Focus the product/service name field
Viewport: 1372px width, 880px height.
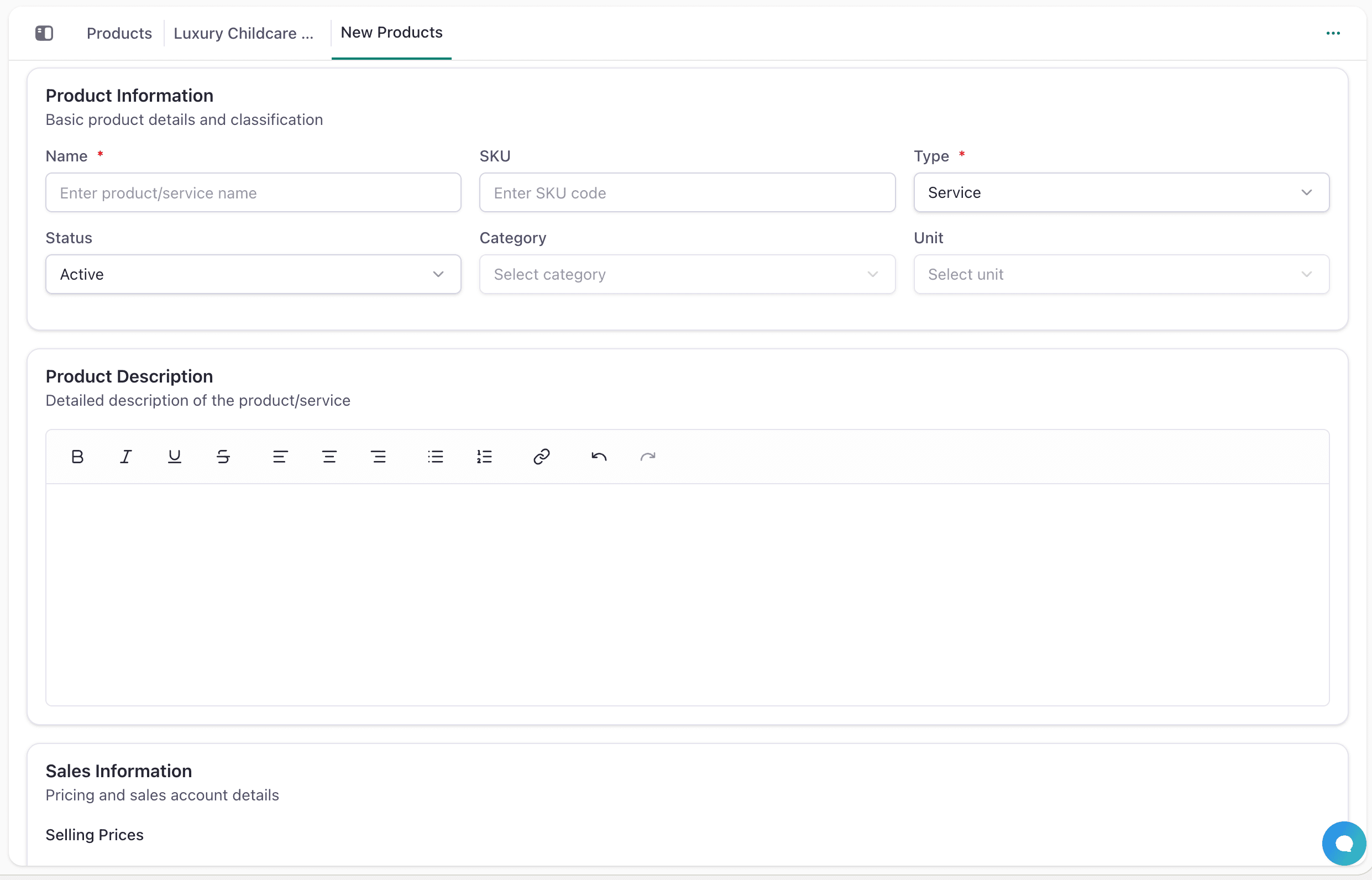coord(253,192)
